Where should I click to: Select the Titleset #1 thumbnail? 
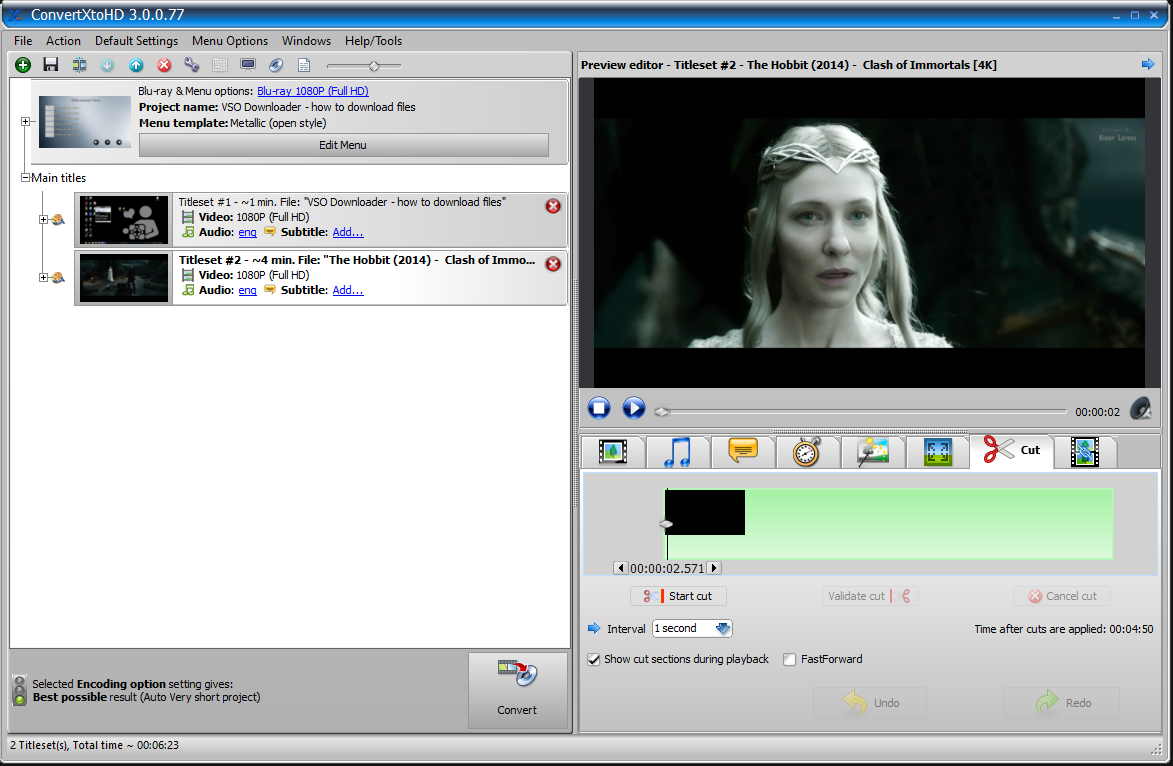click(124, 220)
